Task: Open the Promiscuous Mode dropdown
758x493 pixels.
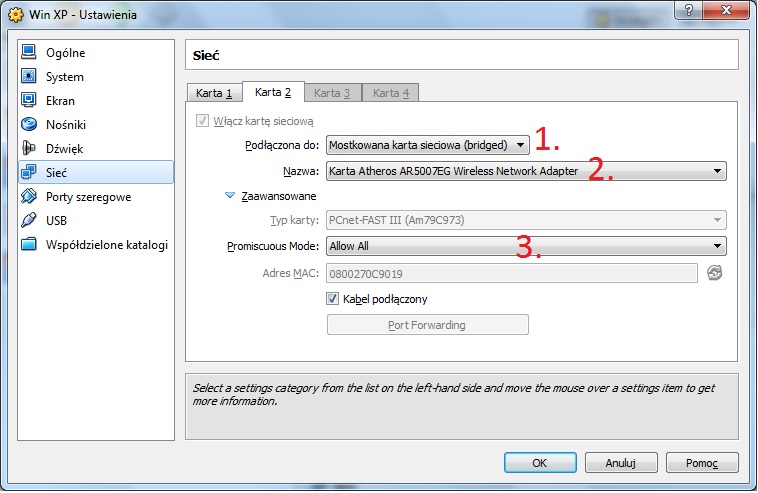Action: pyautogui.click(x=526, y=245)
